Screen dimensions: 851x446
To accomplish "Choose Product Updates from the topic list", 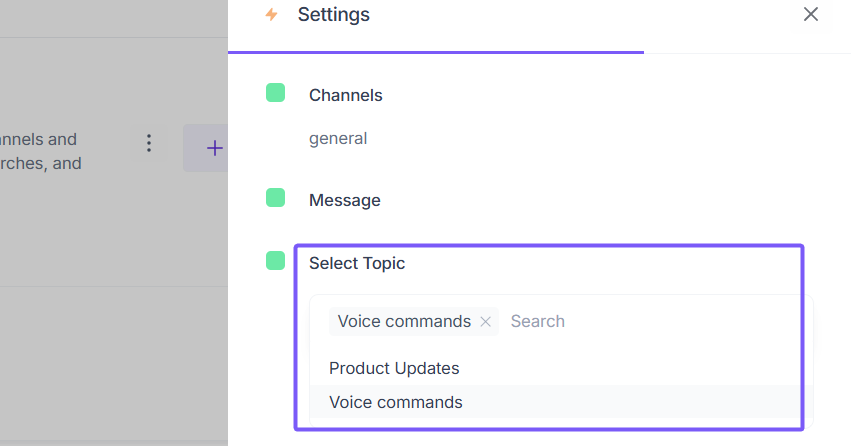I will [x=394, y=368].
